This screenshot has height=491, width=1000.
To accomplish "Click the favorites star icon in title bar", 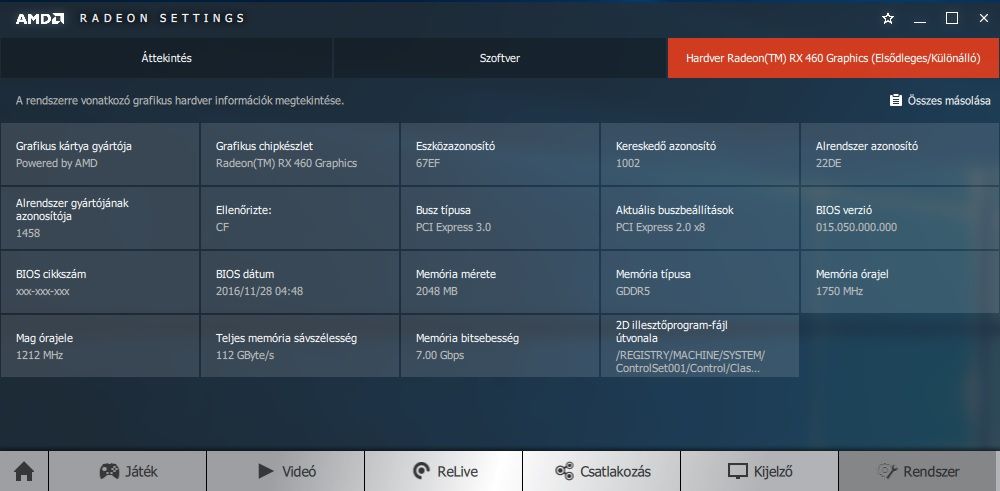I will point(888,18).
